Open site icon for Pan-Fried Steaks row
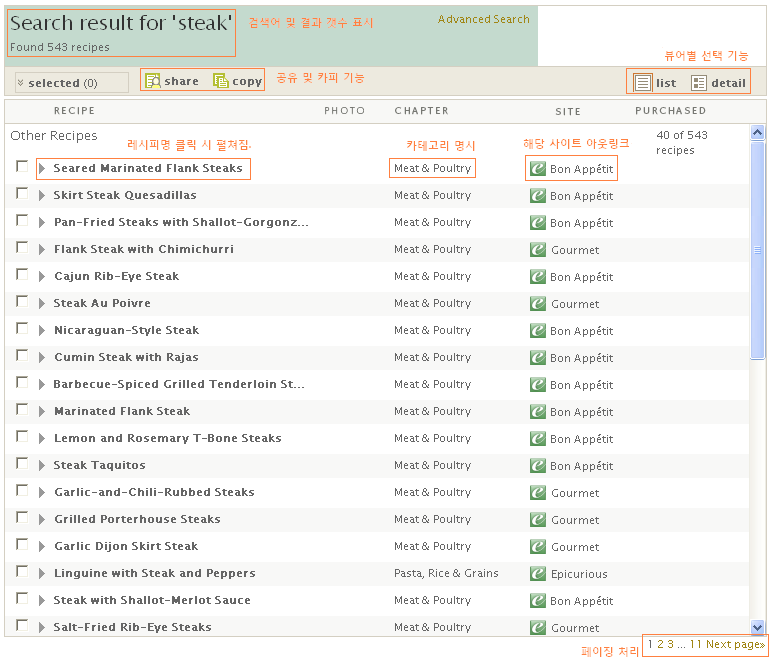The height and width of the screenshot is (663, 774). 538,223
